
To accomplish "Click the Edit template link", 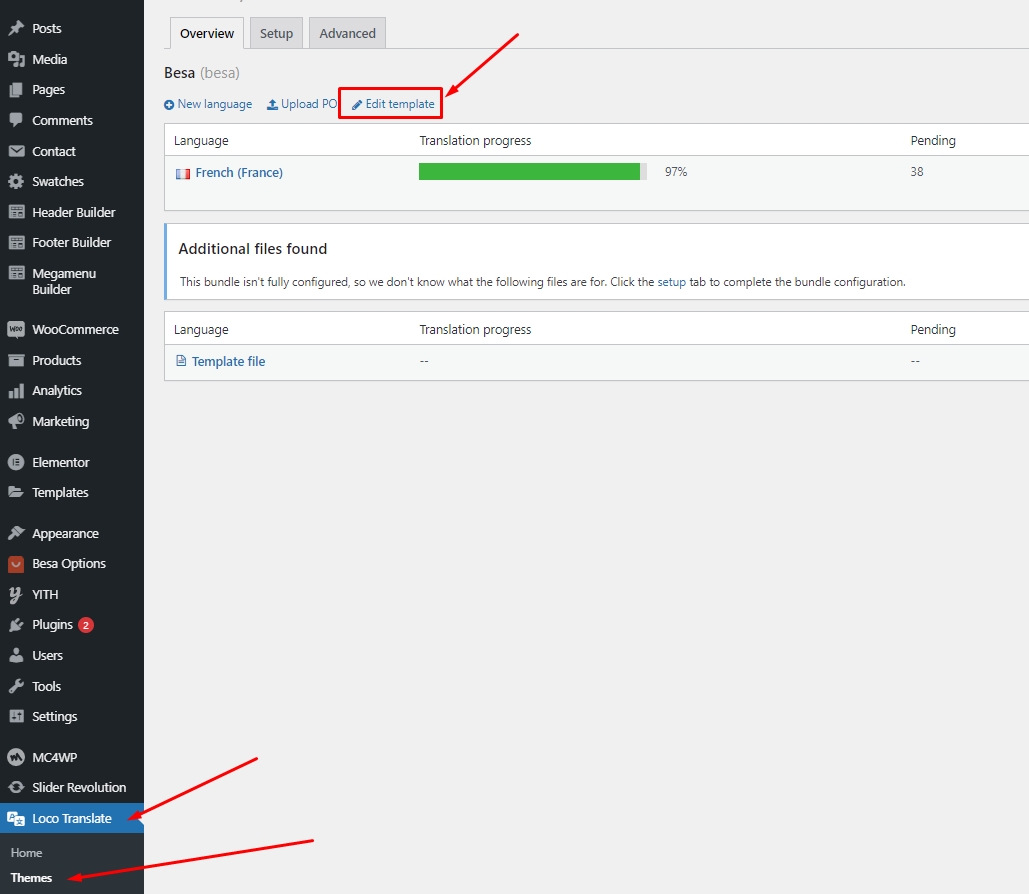I will pyautogui.click(x=393, y=104).
